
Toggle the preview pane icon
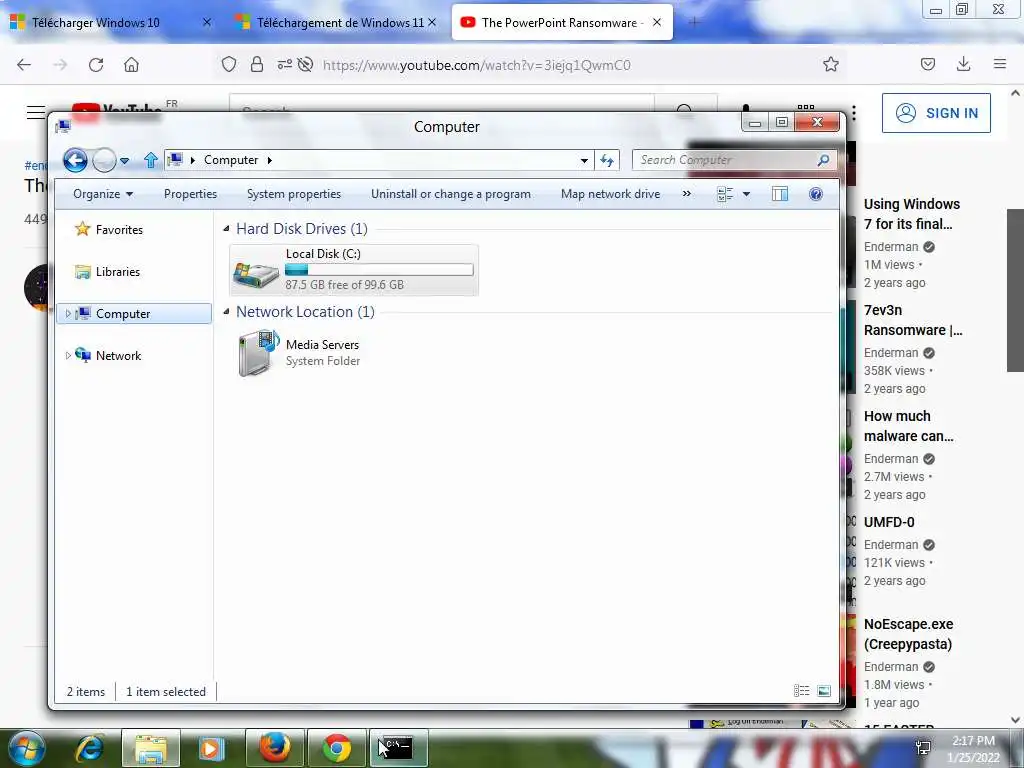tap(780, 194)
